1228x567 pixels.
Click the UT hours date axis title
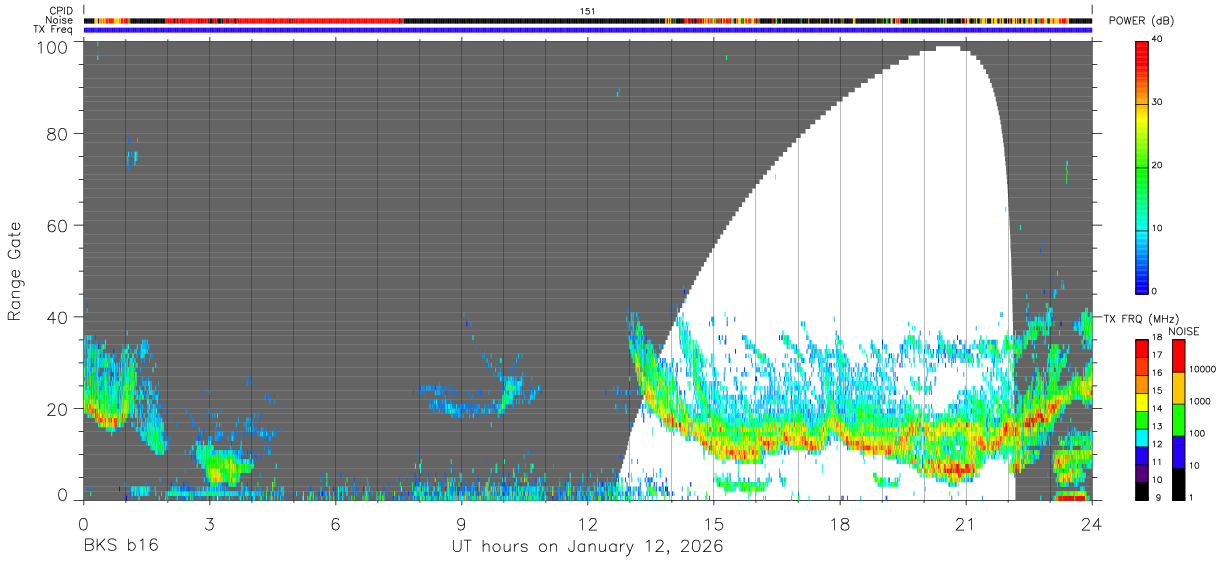[x=588, y=547]
